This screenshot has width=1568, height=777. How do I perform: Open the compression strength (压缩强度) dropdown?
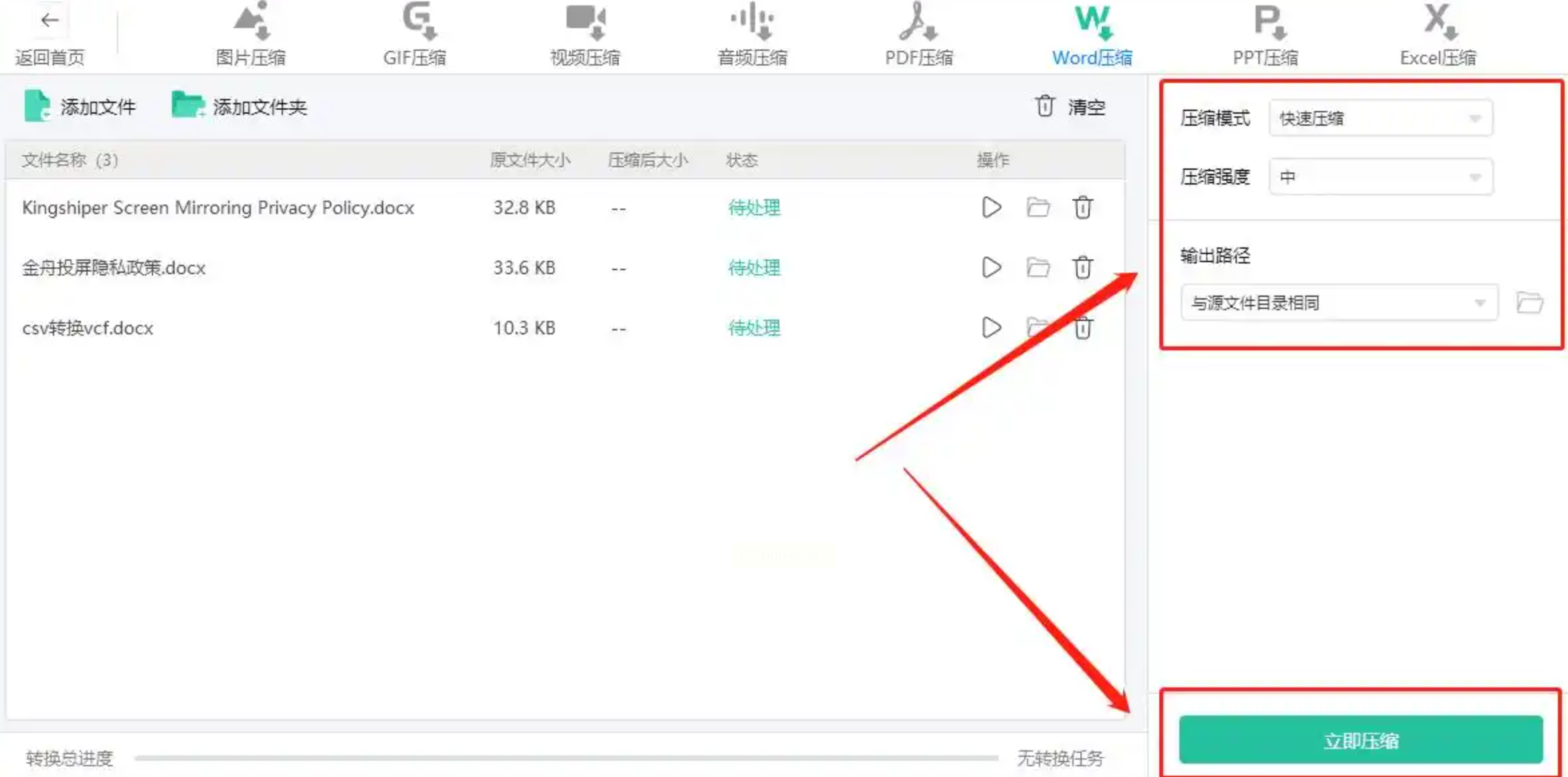click(x=1380, y=177)
